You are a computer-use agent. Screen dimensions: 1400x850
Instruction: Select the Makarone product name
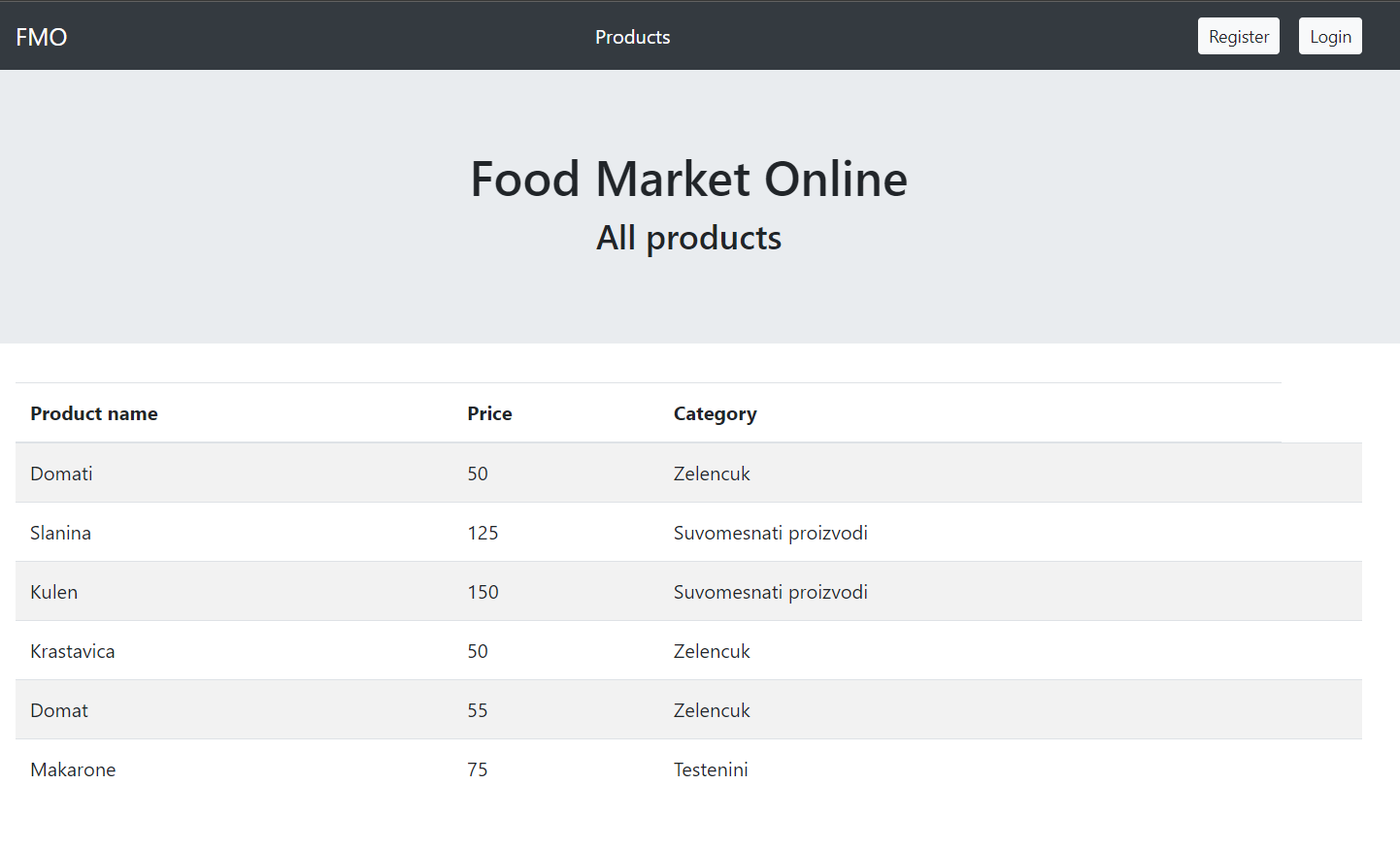73,769
